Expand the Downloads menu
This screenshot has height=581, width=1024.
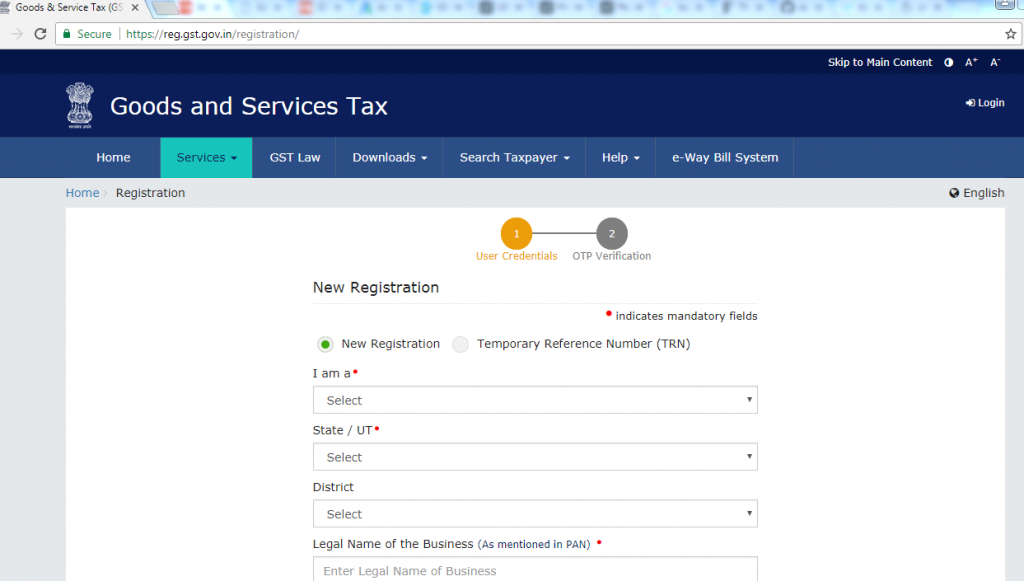tap(389, 157)
